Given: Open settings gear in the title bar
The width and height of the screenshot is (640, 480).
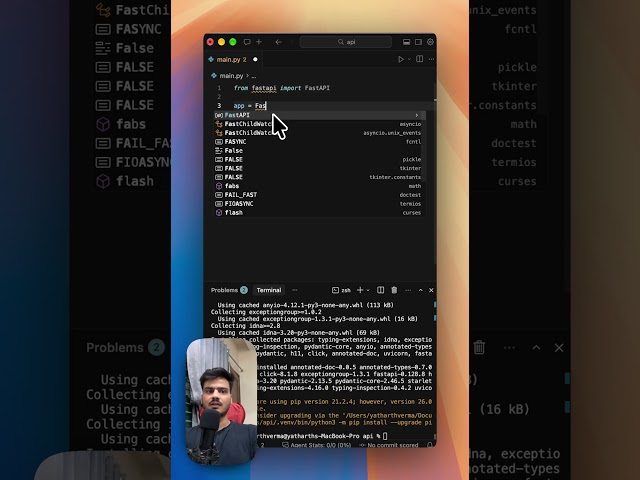Looking at the screenshot, I should tap(430, 42).
